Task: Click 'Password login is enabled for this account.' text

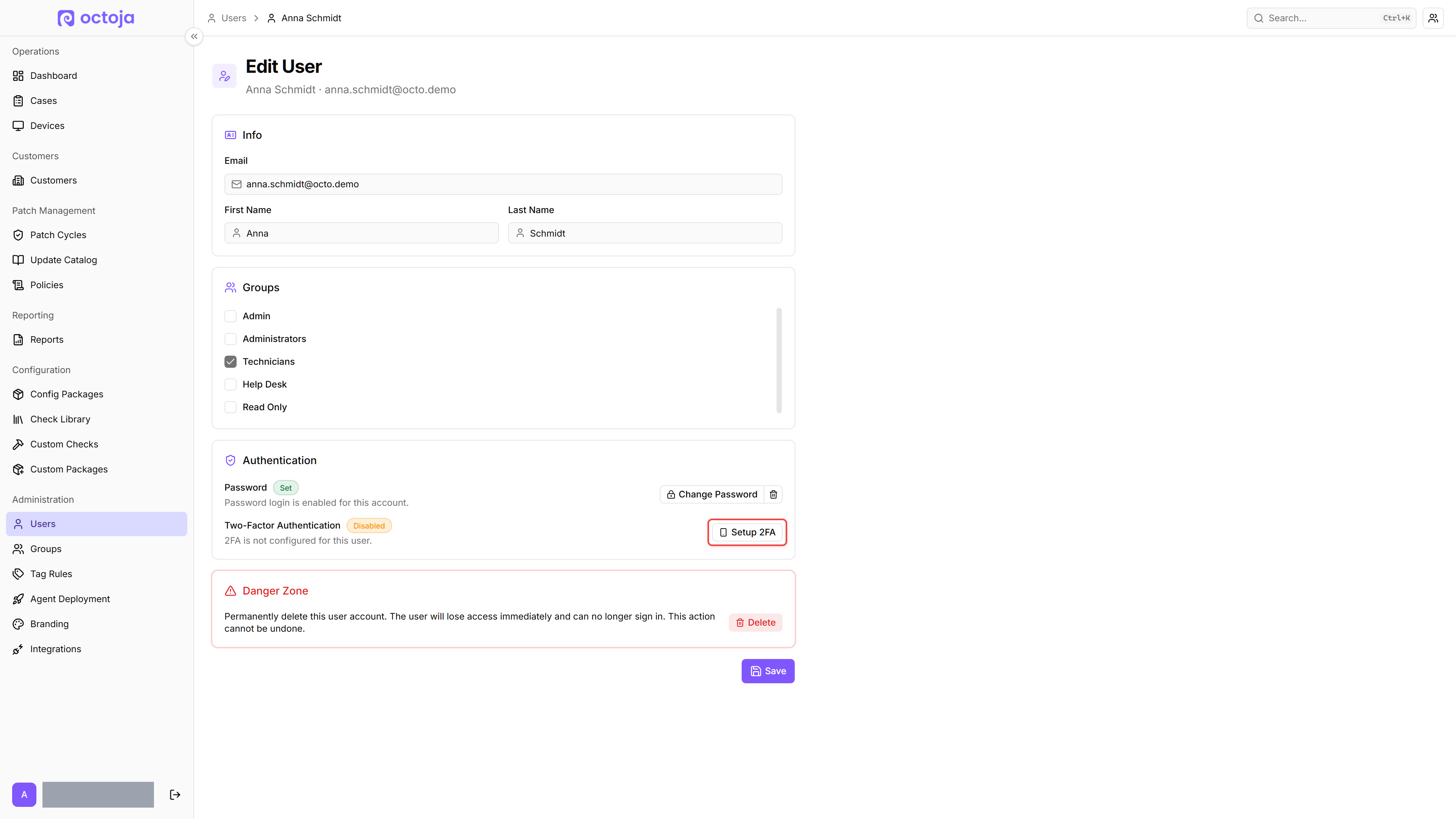Action: 317,503
